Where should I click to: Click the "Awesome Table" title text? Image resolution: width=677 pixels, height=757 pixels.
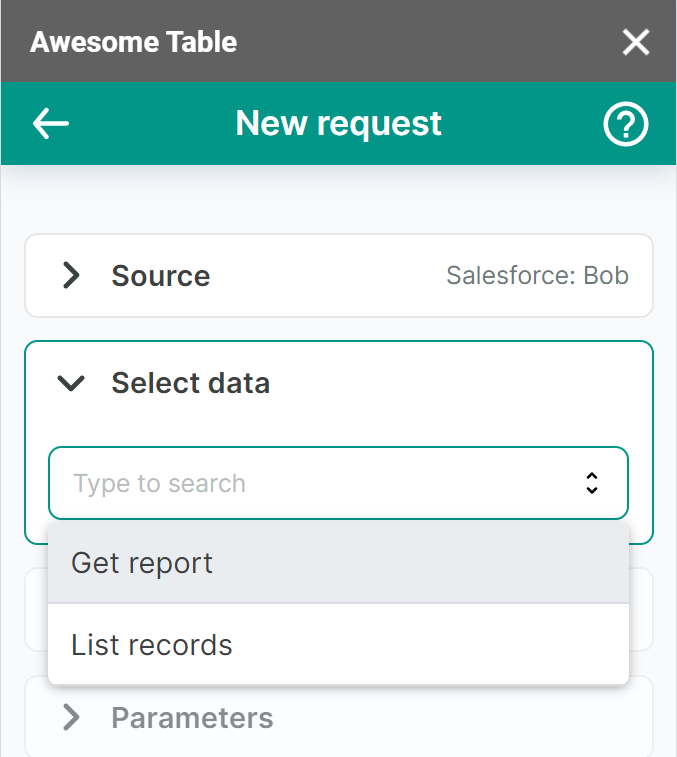click(x=133, y=42)
